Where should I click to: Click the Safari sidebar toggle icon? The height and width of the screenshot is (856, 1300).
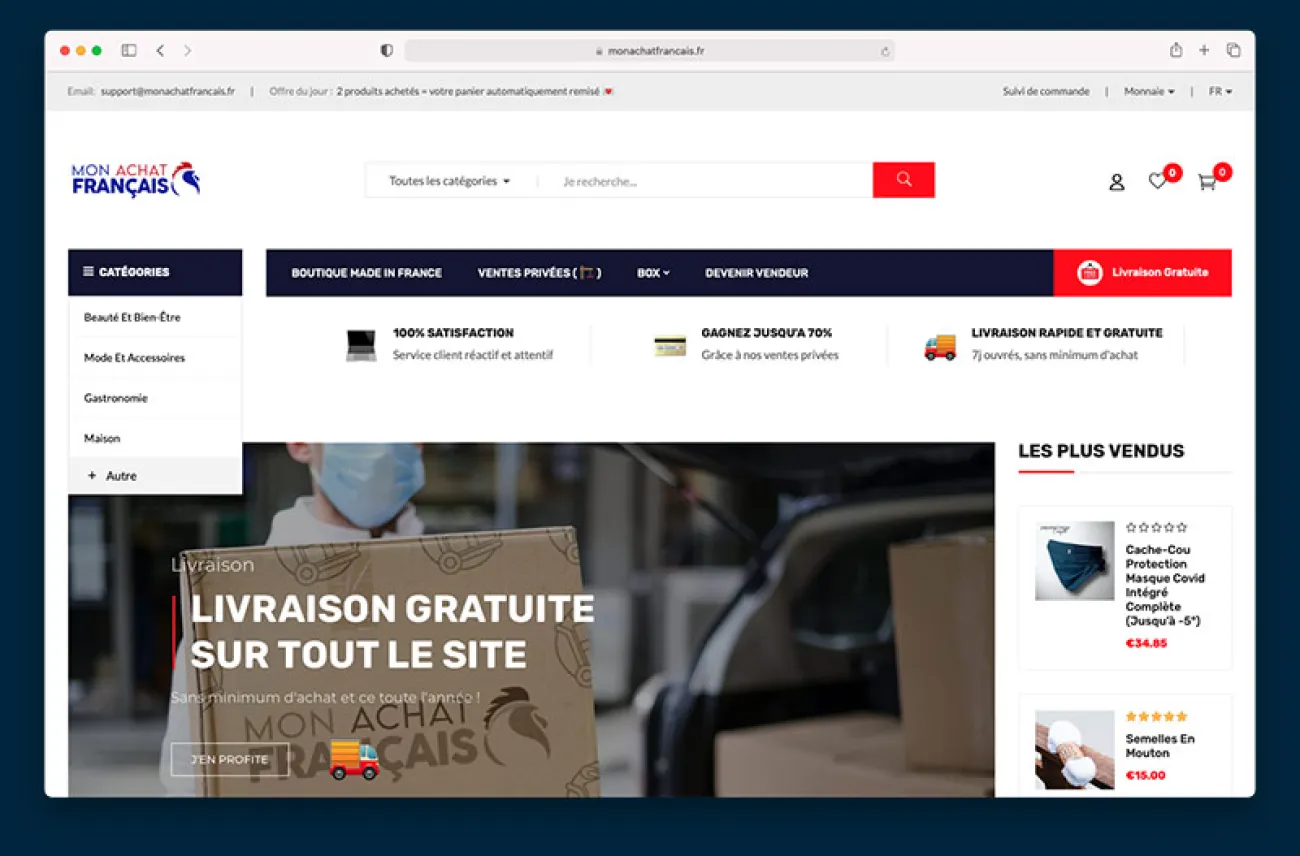coord(129,50)
